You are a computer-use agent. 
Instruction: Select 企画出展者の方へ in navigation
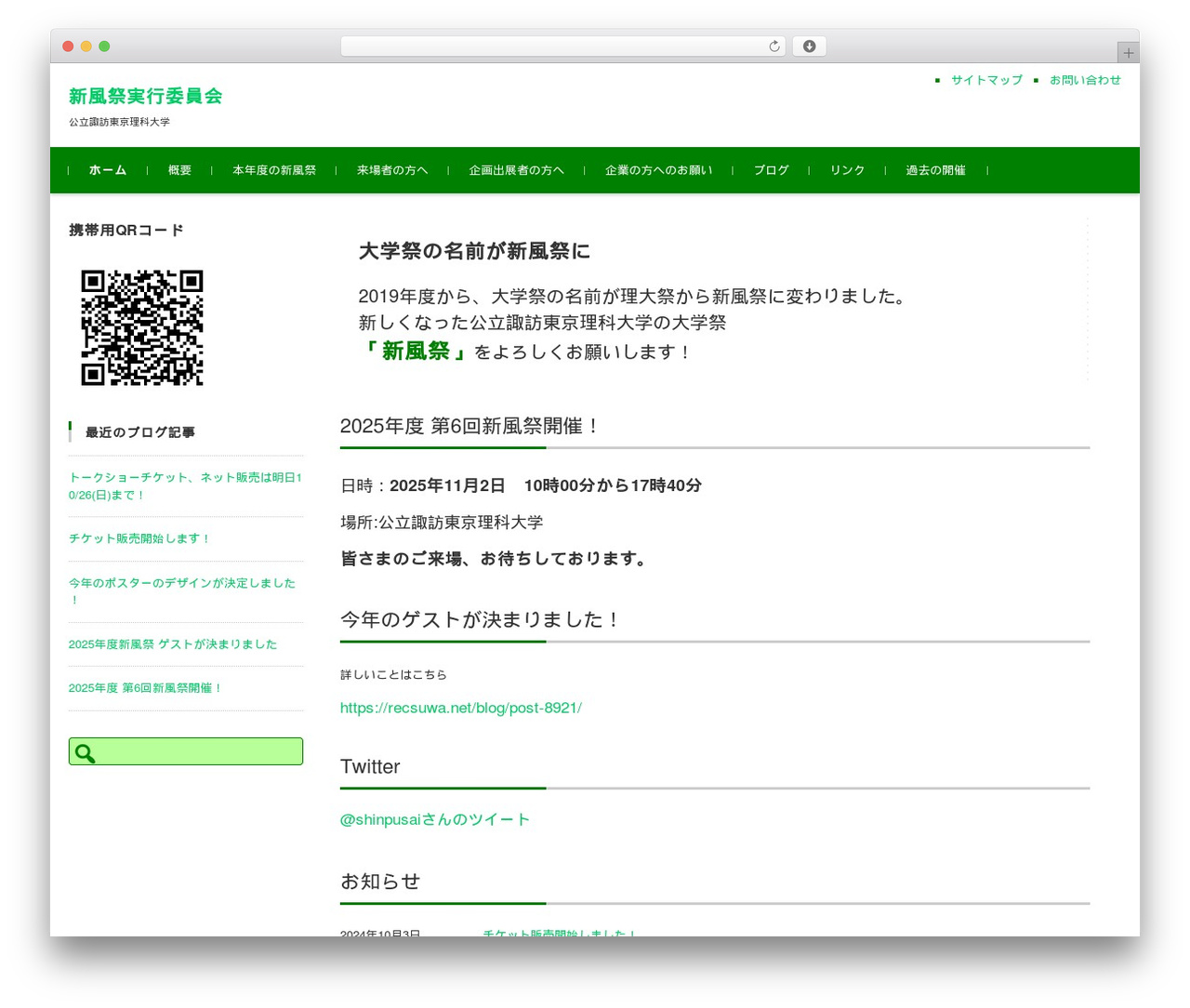516,170
